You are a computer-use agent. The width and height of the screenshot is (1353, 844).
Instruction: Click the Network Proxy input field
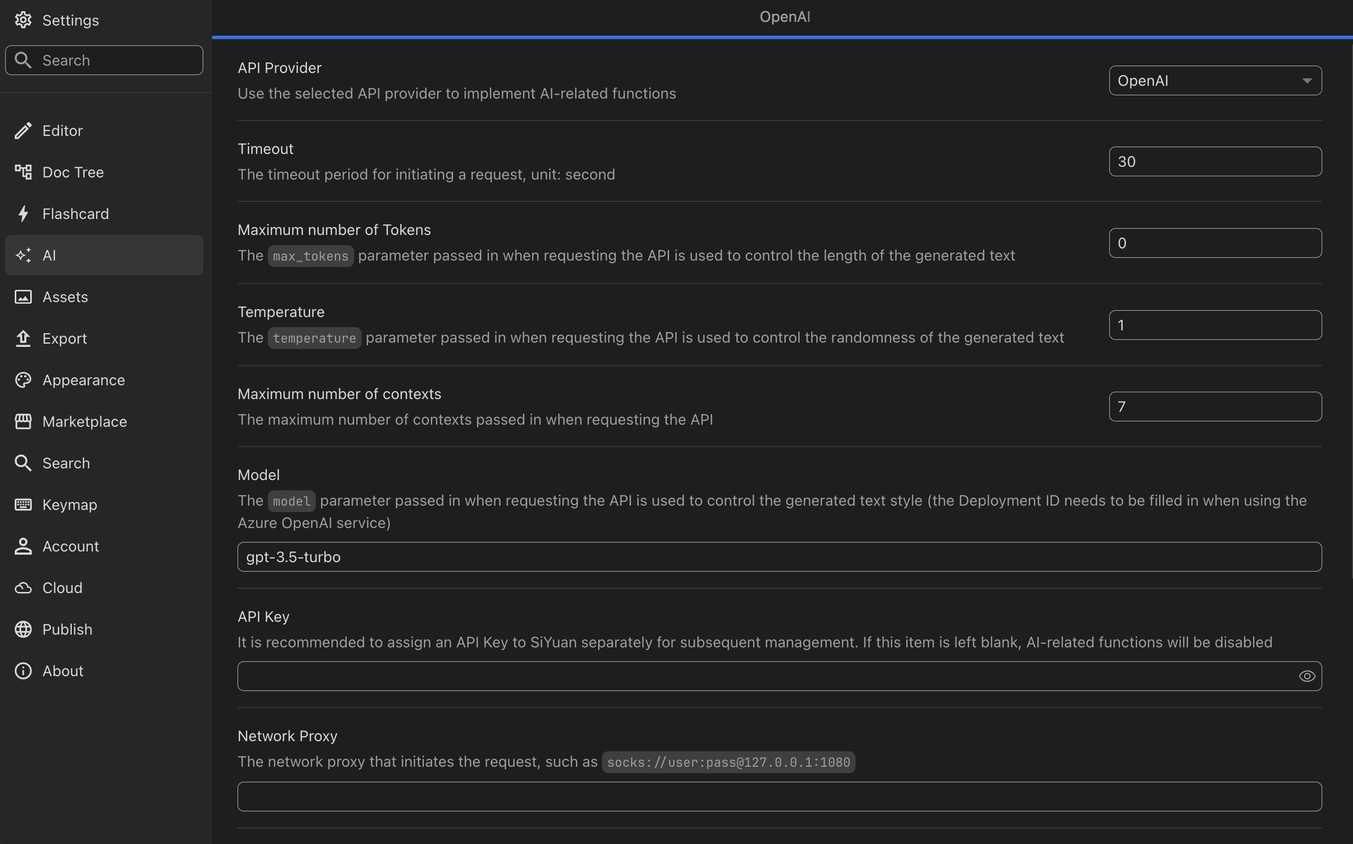[x=779, y=797]
